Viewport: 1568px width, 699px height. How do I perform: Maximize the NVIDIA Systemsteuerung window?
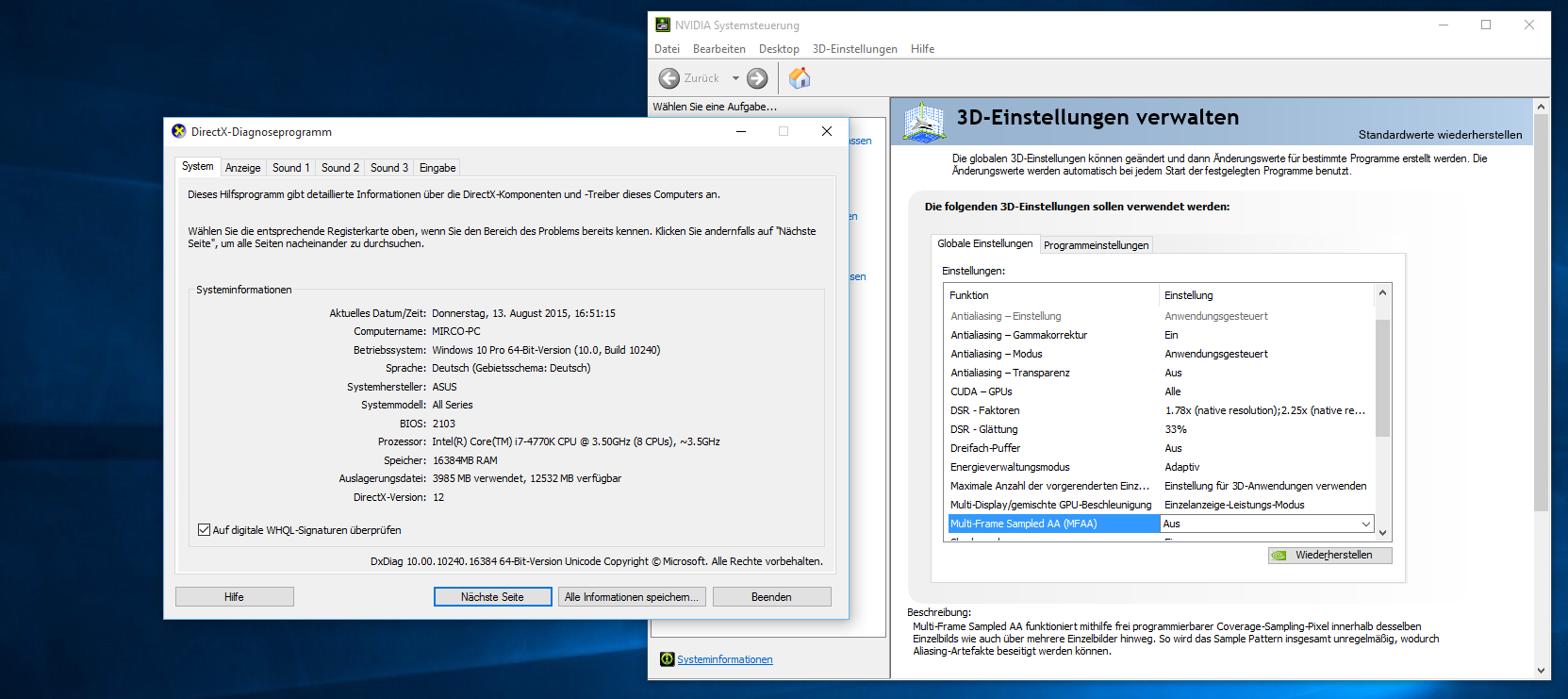coord(1486,25)
